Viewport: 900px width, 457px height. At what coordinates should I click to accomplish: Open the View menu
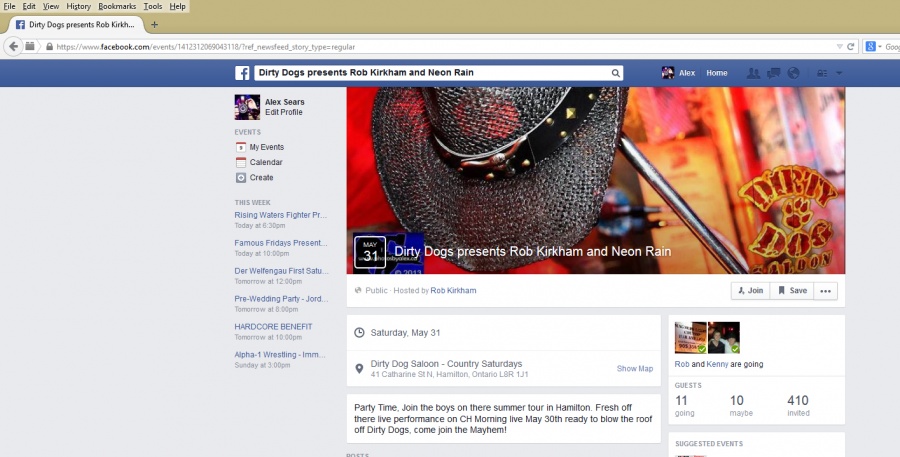[51, 6]
